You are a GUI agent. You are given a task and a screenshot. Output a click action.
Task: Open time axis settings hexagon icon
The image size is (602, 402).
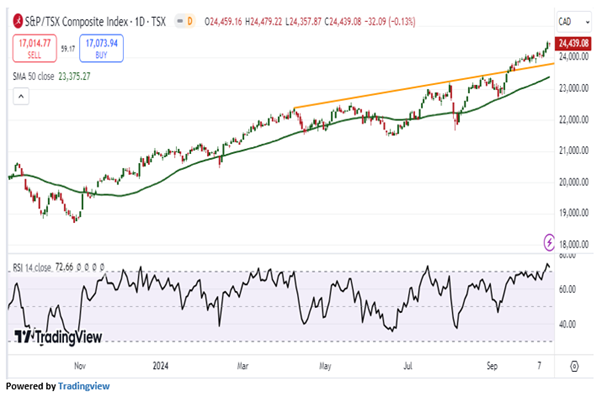[574, 366]
